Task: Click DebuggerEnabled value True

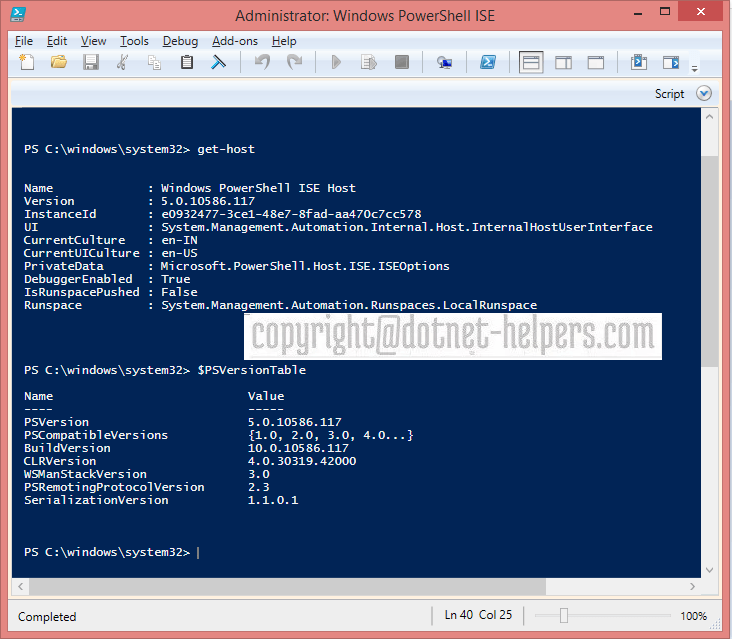Action: (x=176, y=279)
